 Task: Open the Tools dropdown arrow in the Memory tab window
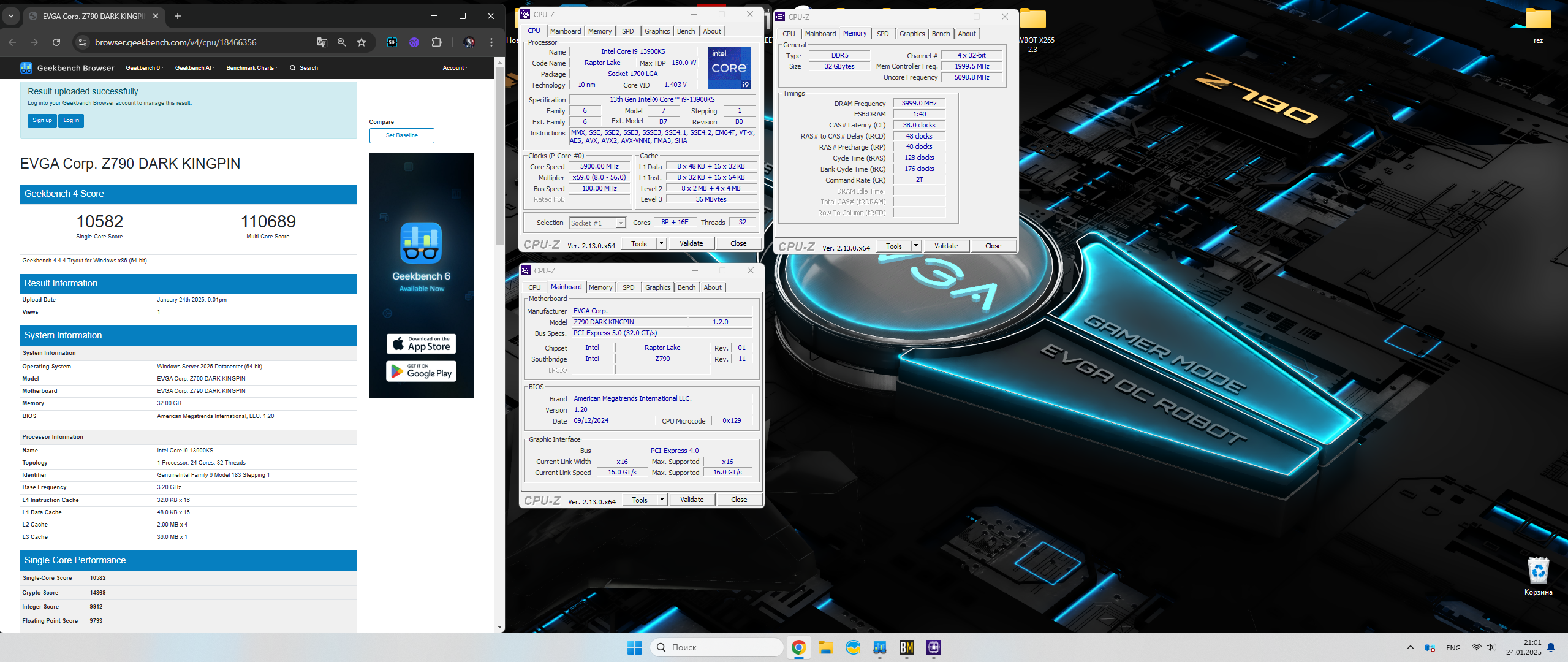916,246
